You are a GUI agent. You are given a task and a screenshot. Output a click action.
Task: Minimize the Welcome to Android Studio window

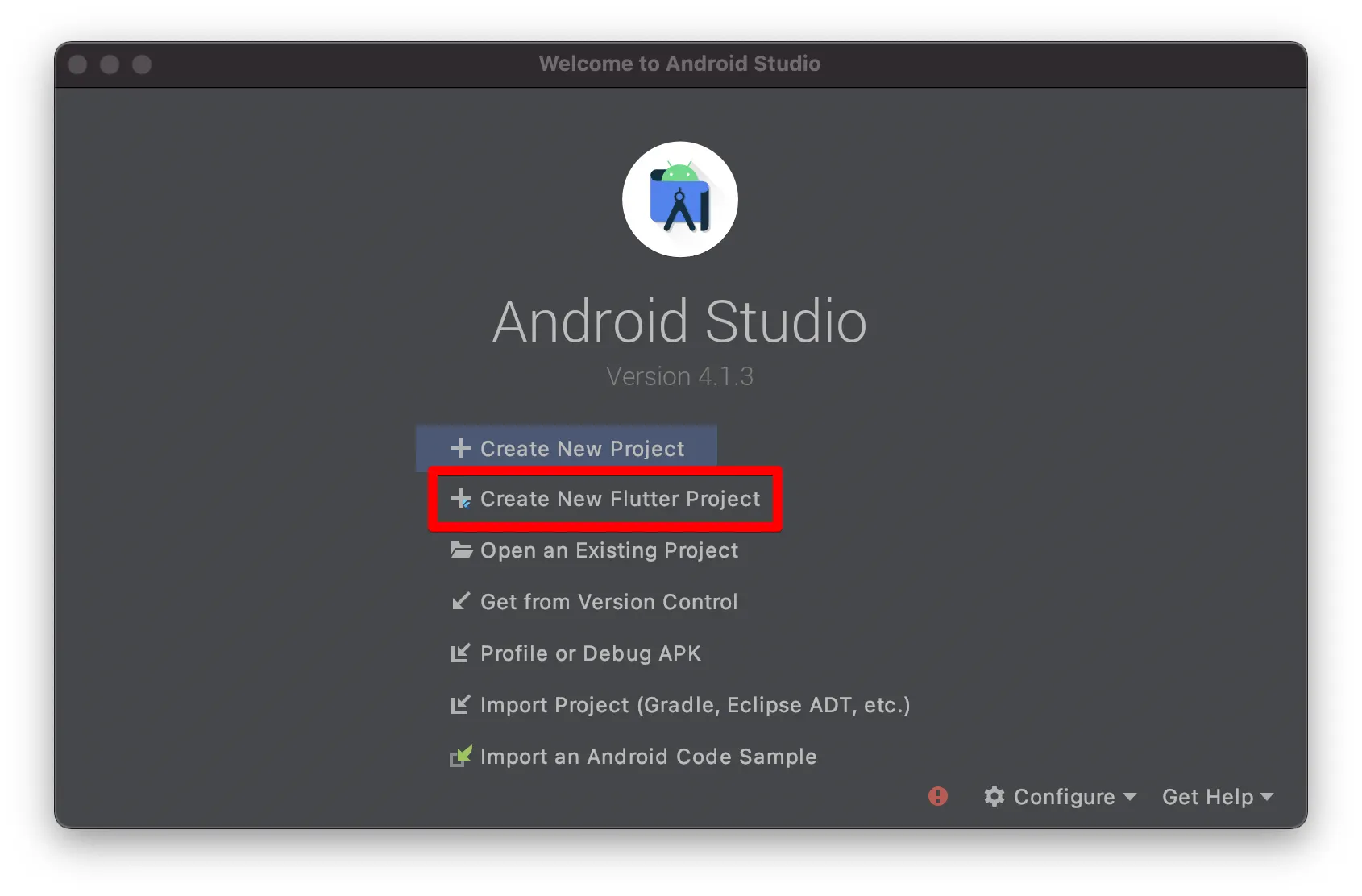(x=110, y=64)
